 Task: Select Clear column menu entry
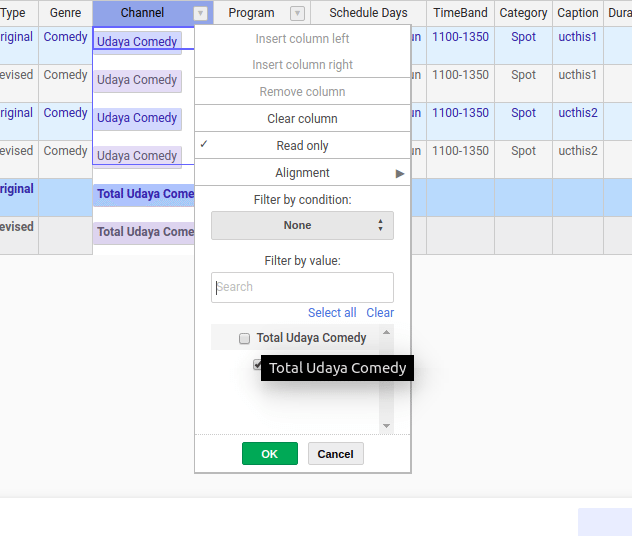click(302, 118)
